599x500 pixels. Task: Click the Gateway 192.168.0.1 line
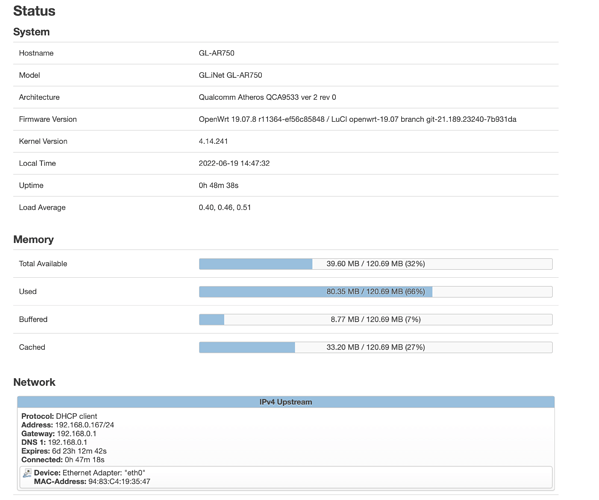click(x=59, y=434)
